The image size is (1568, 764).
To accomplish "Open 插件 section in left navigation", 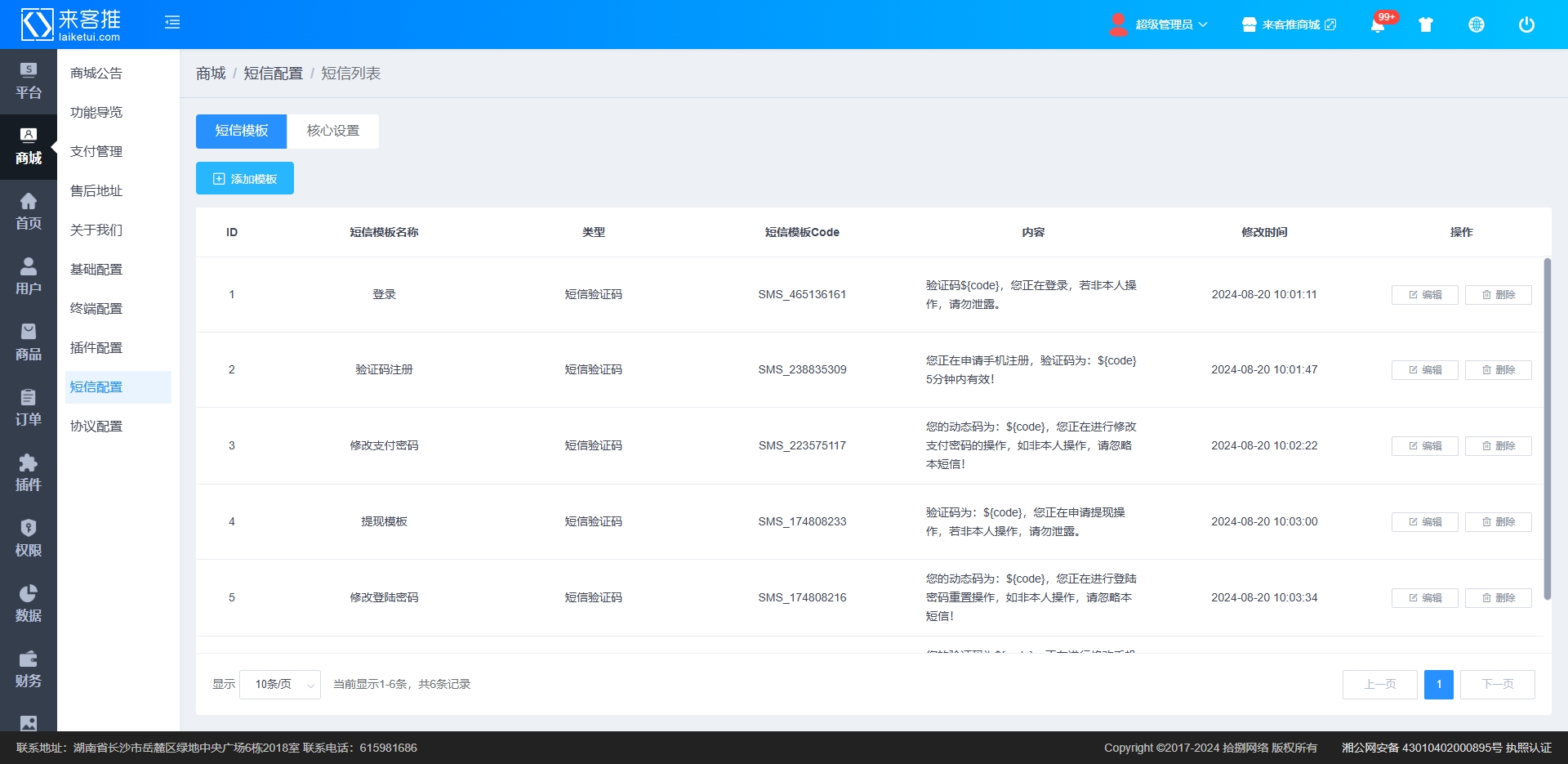I will click(x=29, y=473).
